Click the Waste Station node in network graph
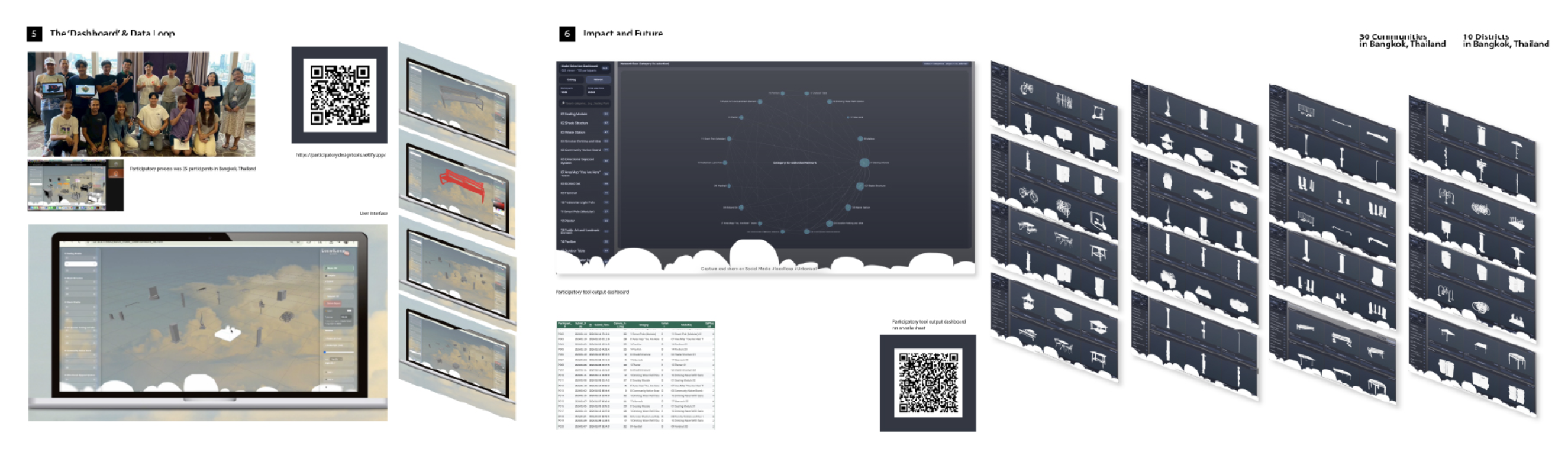 847,208
